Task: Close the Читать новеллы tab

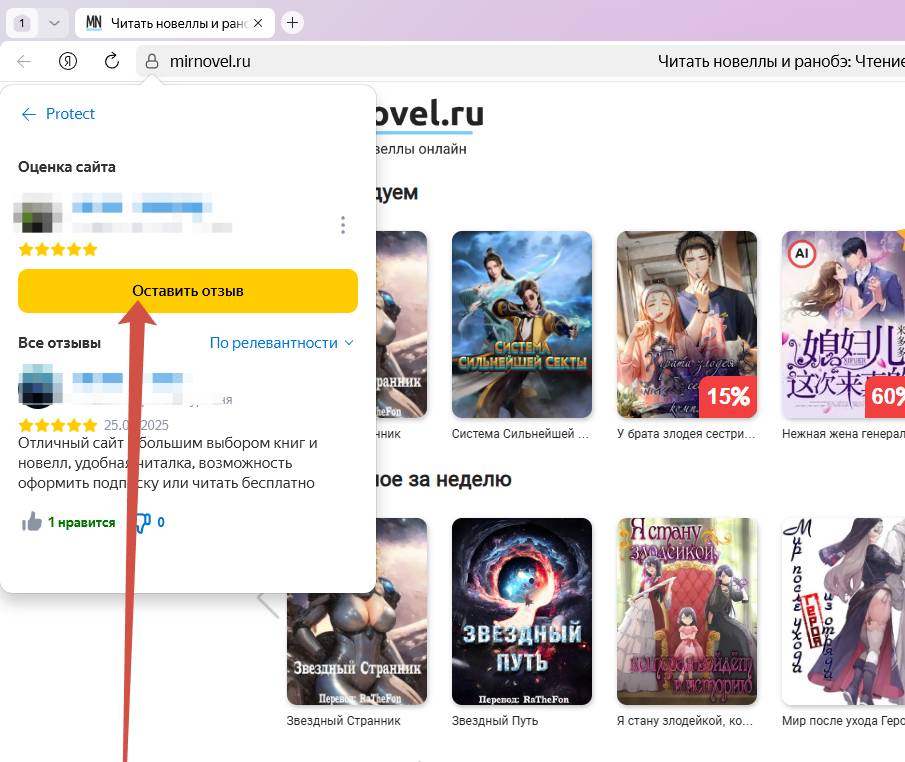Action: pyautogui.click(x=258, y=23)
